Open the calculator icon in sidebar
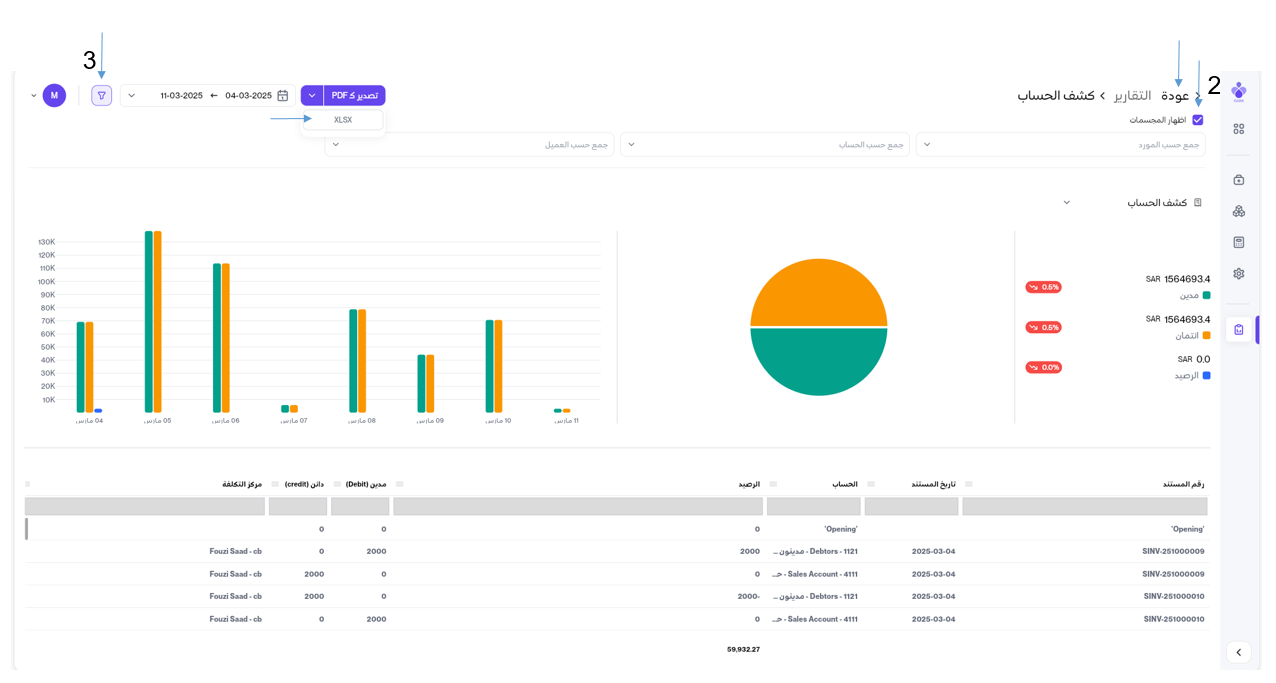The height and width of the screenshot is (683, 1276). 1239,242
